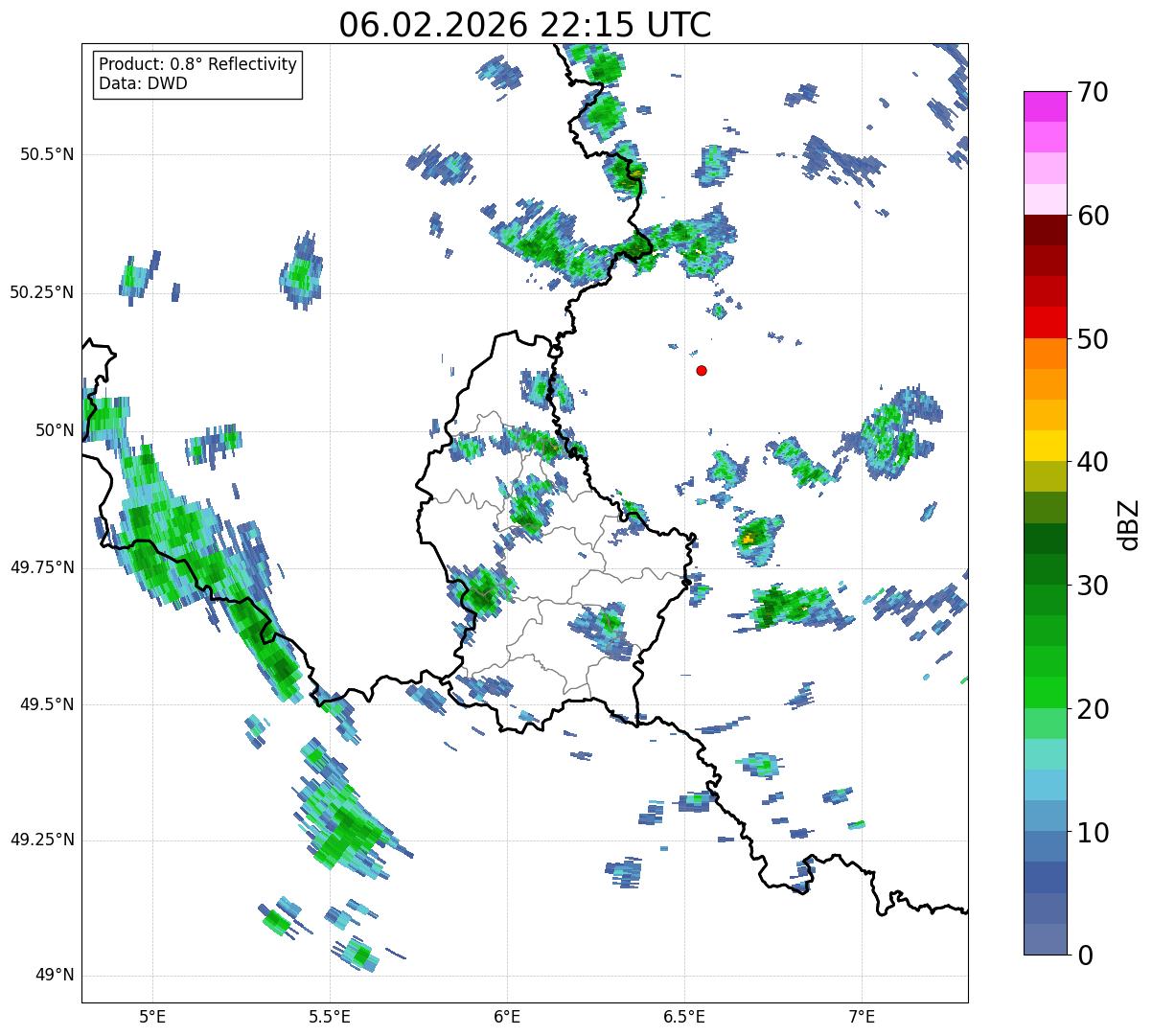Pick the bright red colorbar swatch below 50 dBZ

[x=1045, y=323]
